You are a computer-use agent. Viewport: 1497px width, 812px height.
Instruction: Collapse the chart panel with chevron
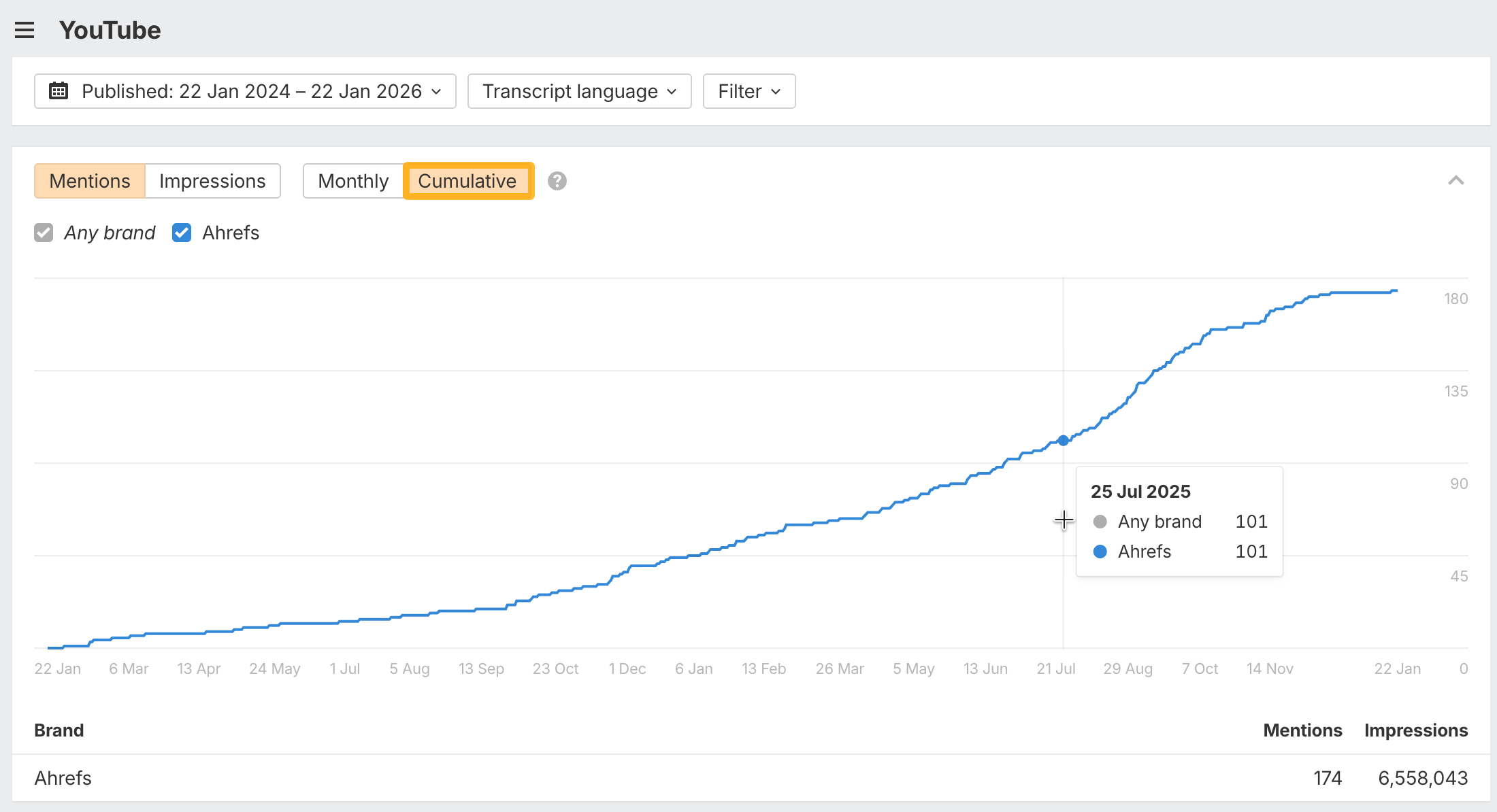[x=1455, y=180]
